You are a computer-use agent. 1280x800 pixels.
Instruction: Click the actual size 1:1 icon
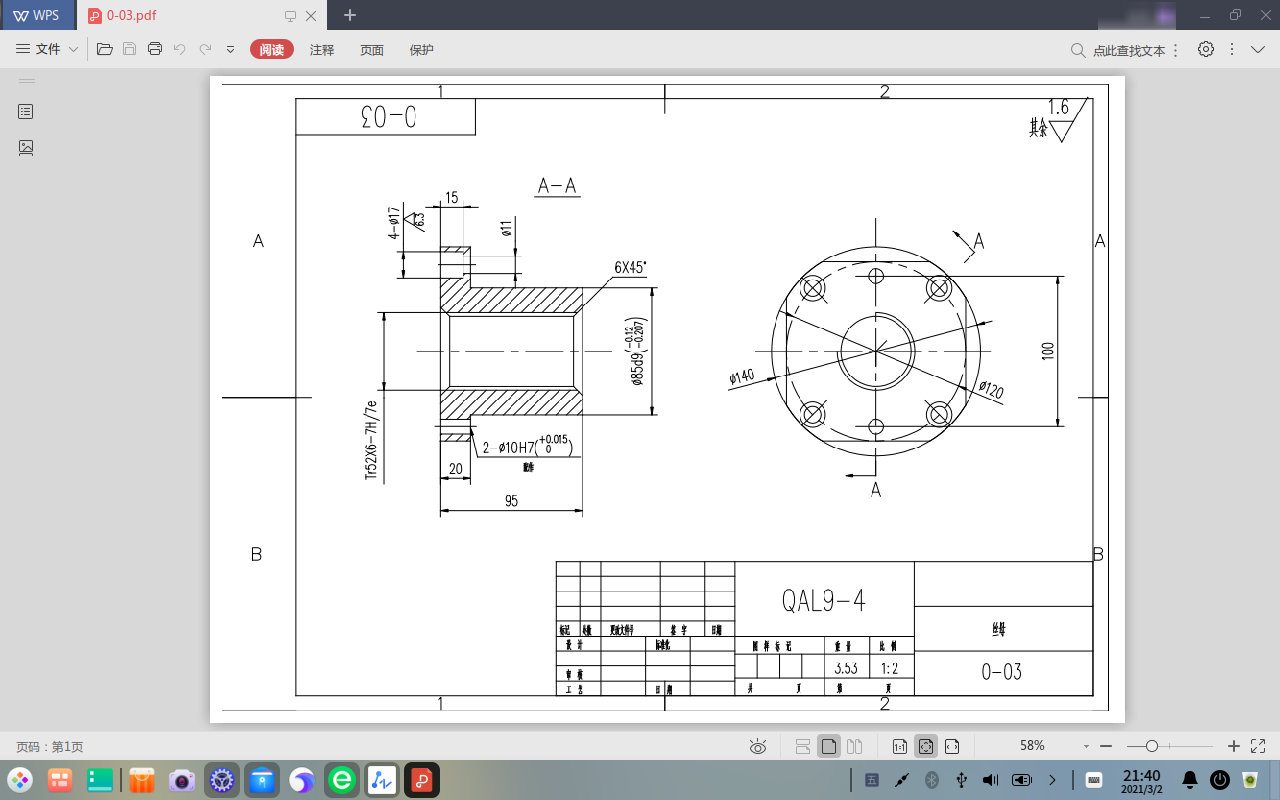point(899,746)
